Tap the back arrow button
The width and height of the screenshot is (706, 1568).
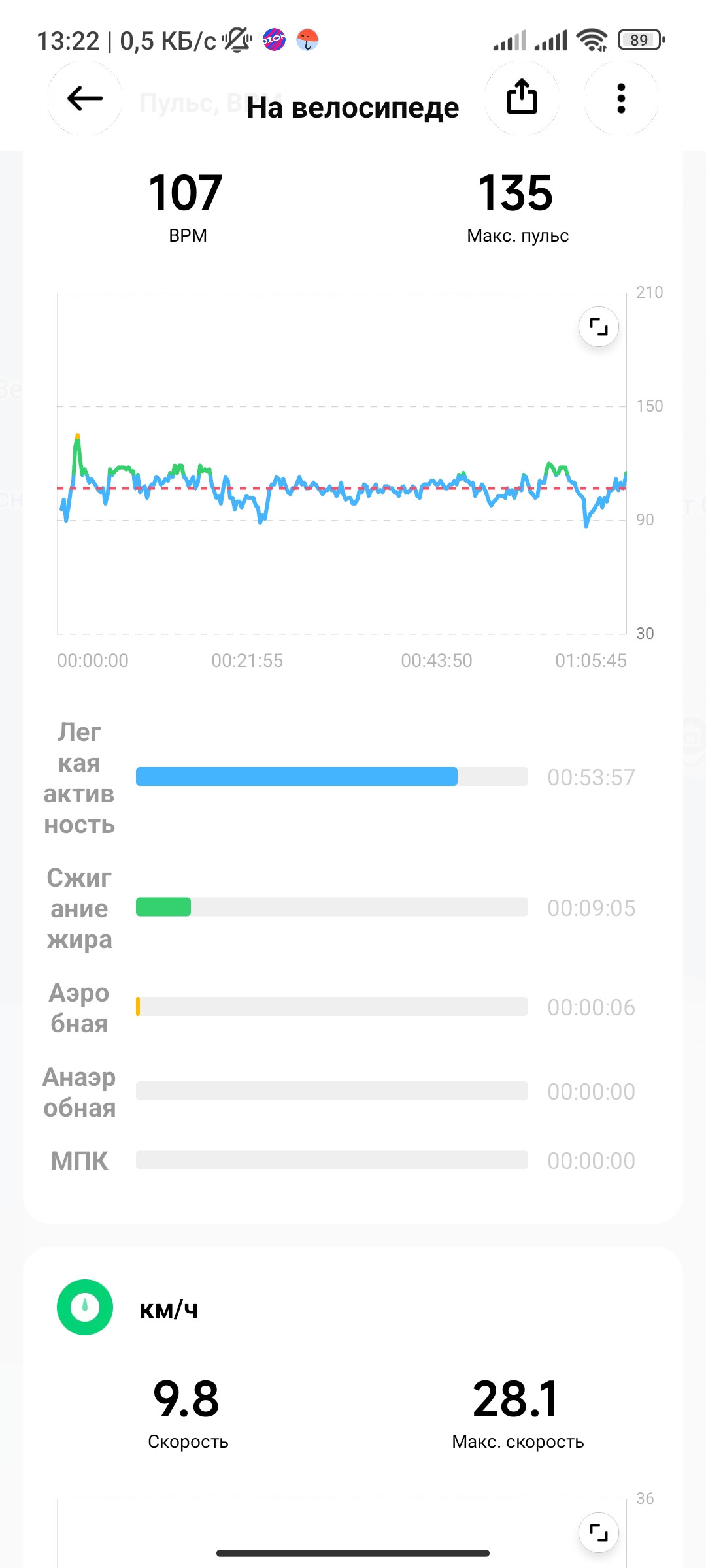85,99
